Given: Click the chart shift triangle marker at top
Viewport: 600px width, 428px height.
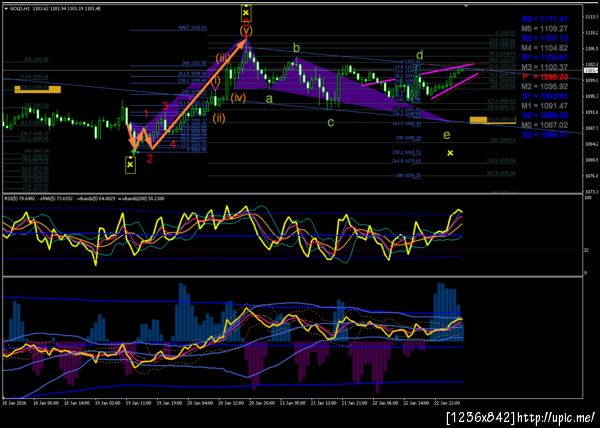Looking at the screenshot, I should click(466, 6).
